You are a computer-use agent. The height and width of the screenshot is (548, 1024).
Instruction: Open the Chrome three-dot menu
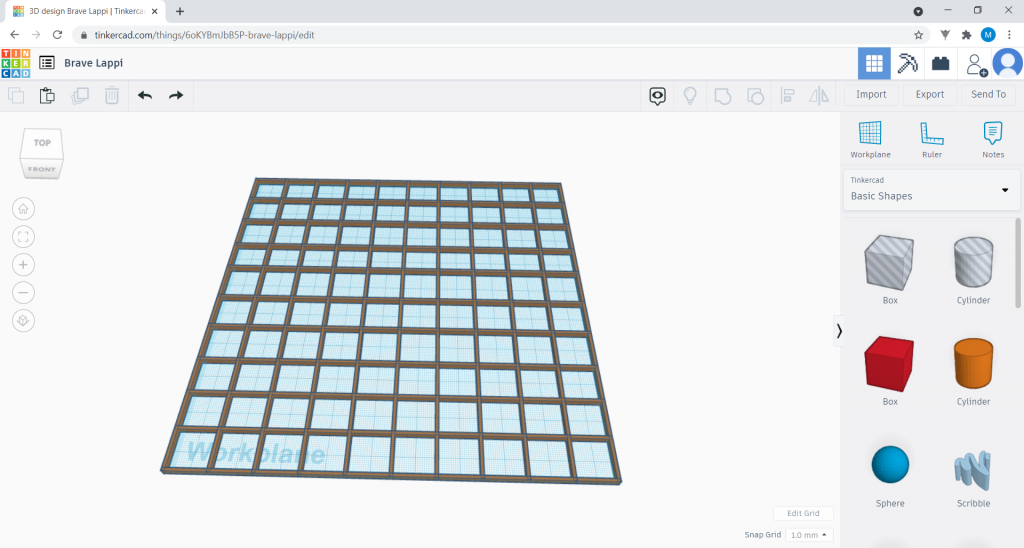click(x=1009, y=35)
